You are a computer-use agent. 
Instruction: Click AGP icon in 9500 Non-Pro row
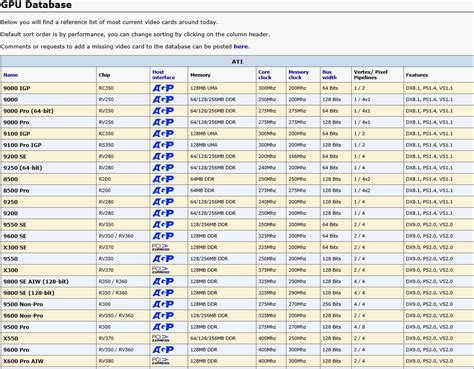[163, 304]
